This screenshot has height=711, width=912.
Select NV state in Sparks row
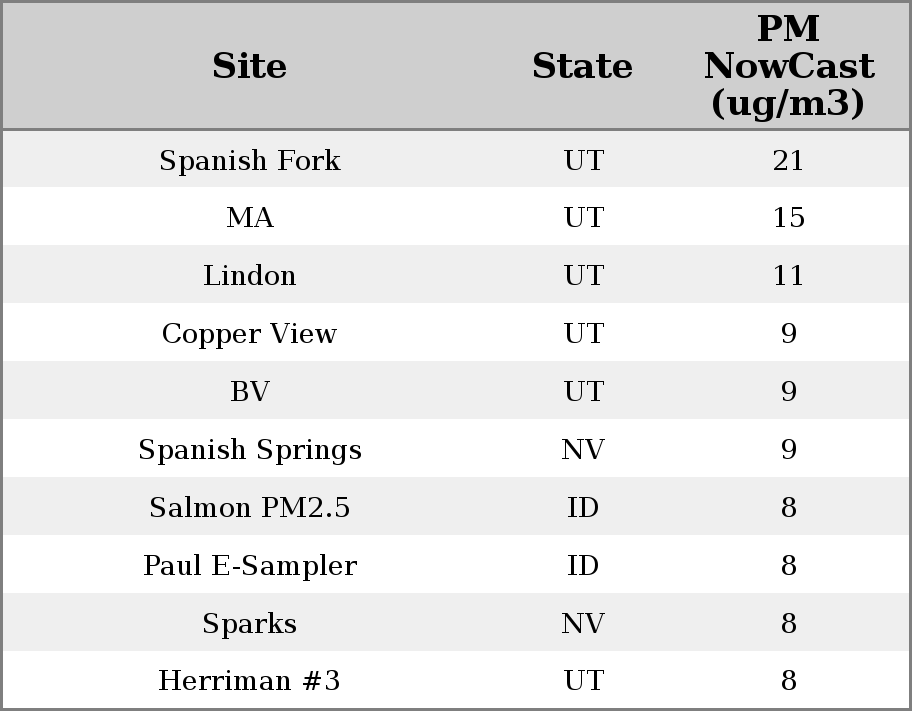pyautogui.click(x=582, y=624)
